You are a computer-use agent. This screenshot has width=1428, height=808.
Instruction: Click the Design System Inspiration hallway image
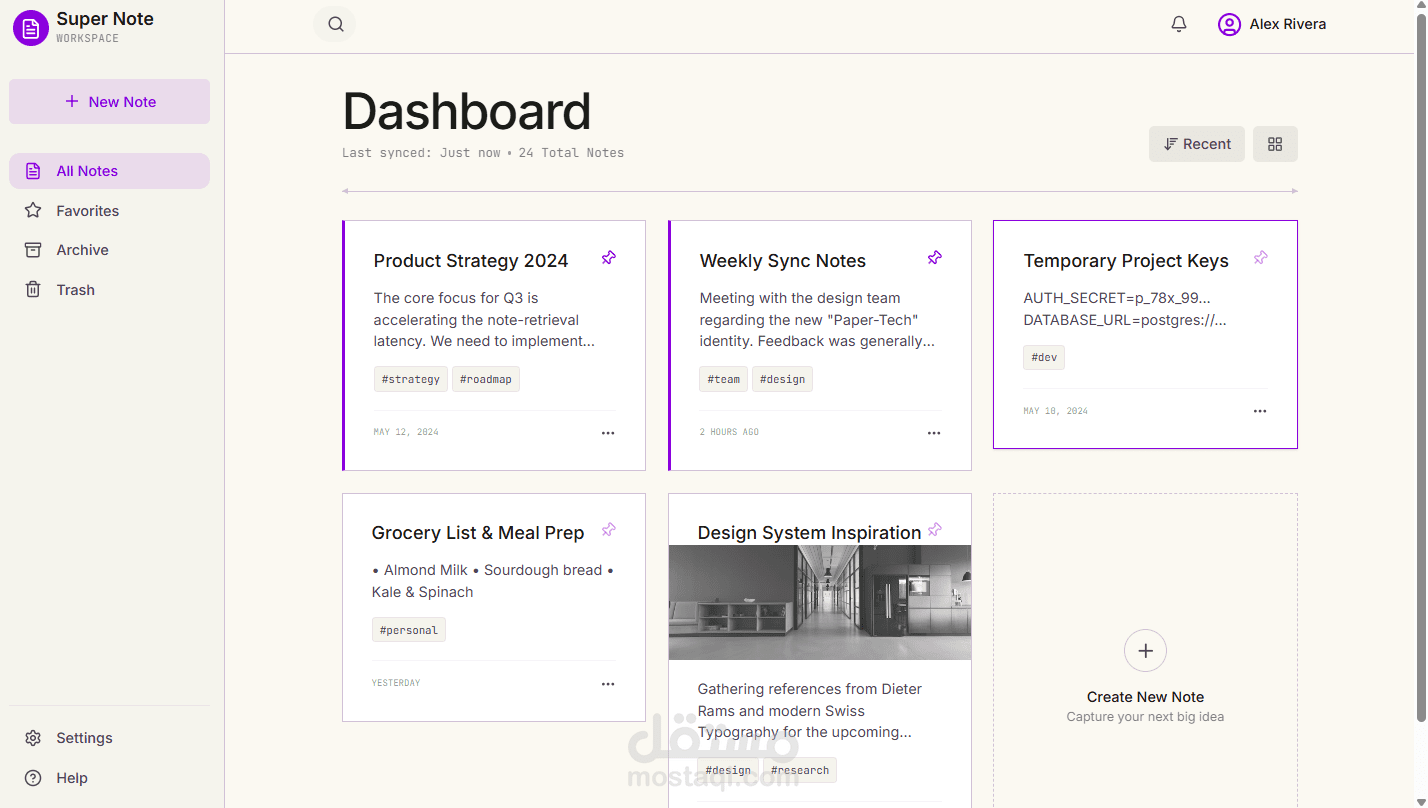[x=820, y=602]
